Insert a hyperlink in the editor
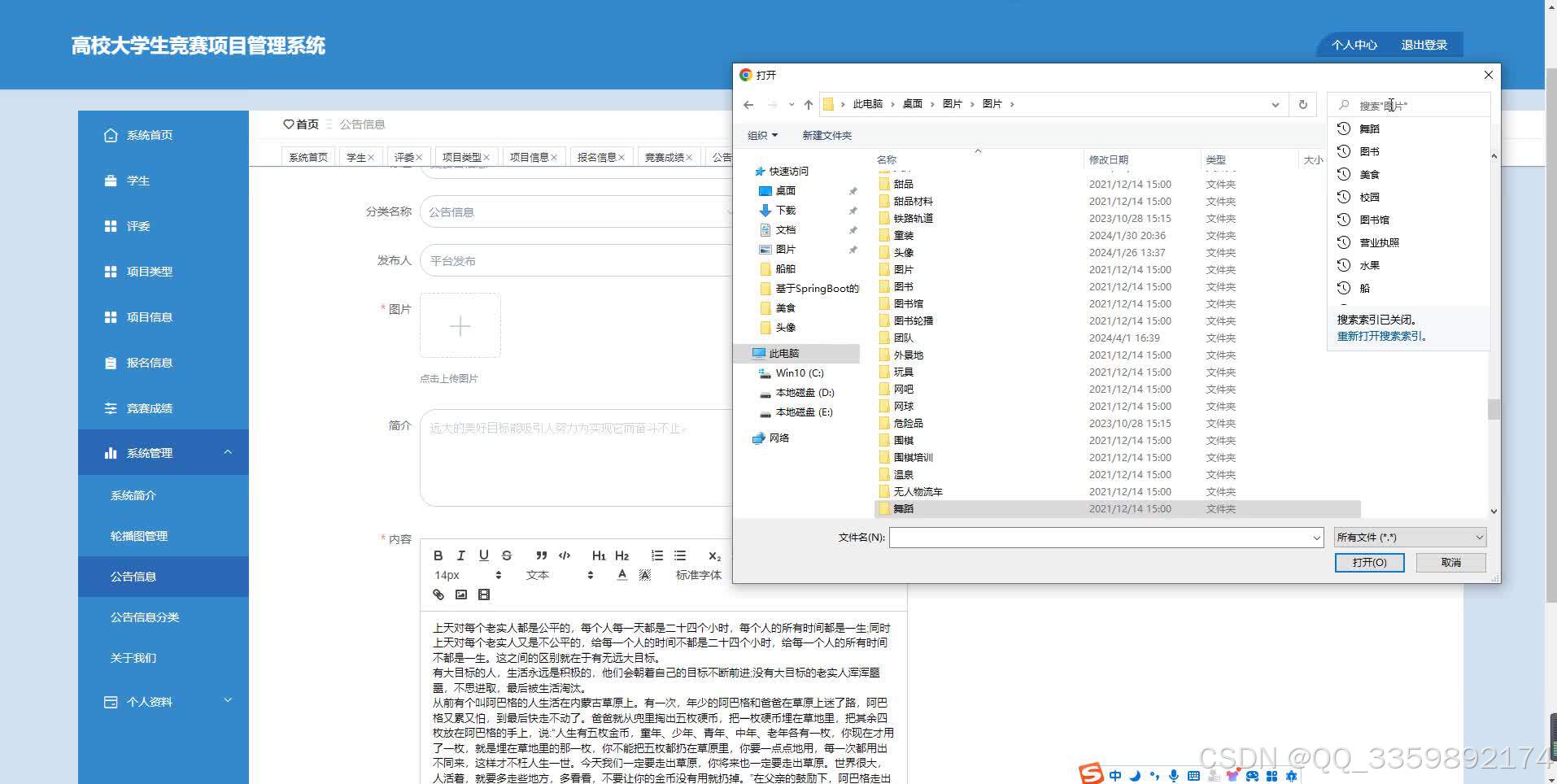The height and width of the screenshot is (784, 1557). point(438,595)
